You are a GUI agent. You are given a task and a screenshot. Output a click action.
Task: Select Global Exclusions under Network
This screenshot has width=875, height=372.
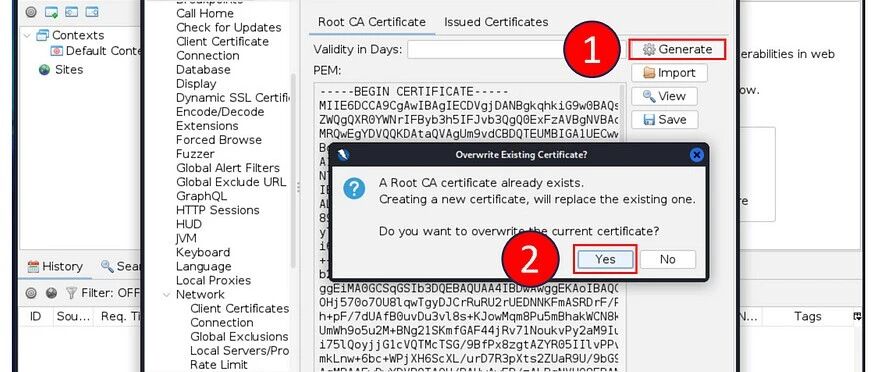click(239, 336)
